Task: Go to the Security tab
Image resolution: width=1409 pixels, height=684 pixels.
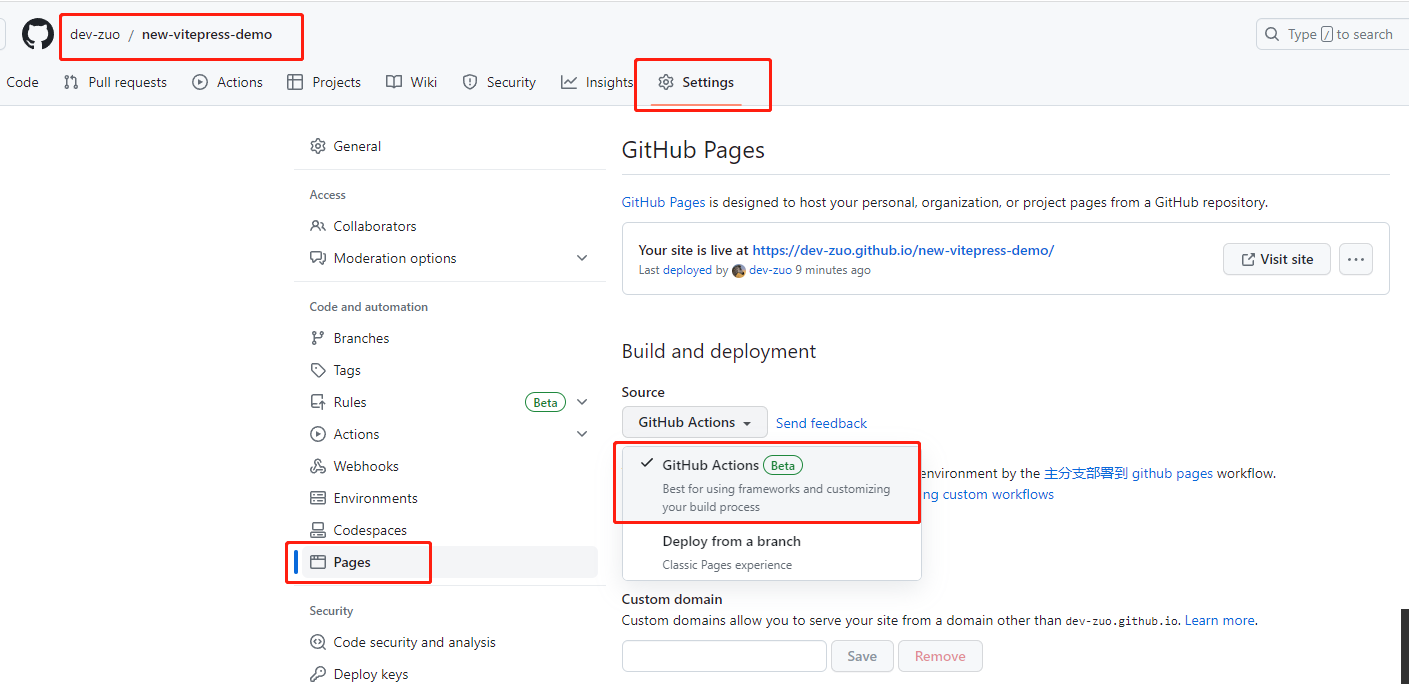Action: tap(499, 82)
